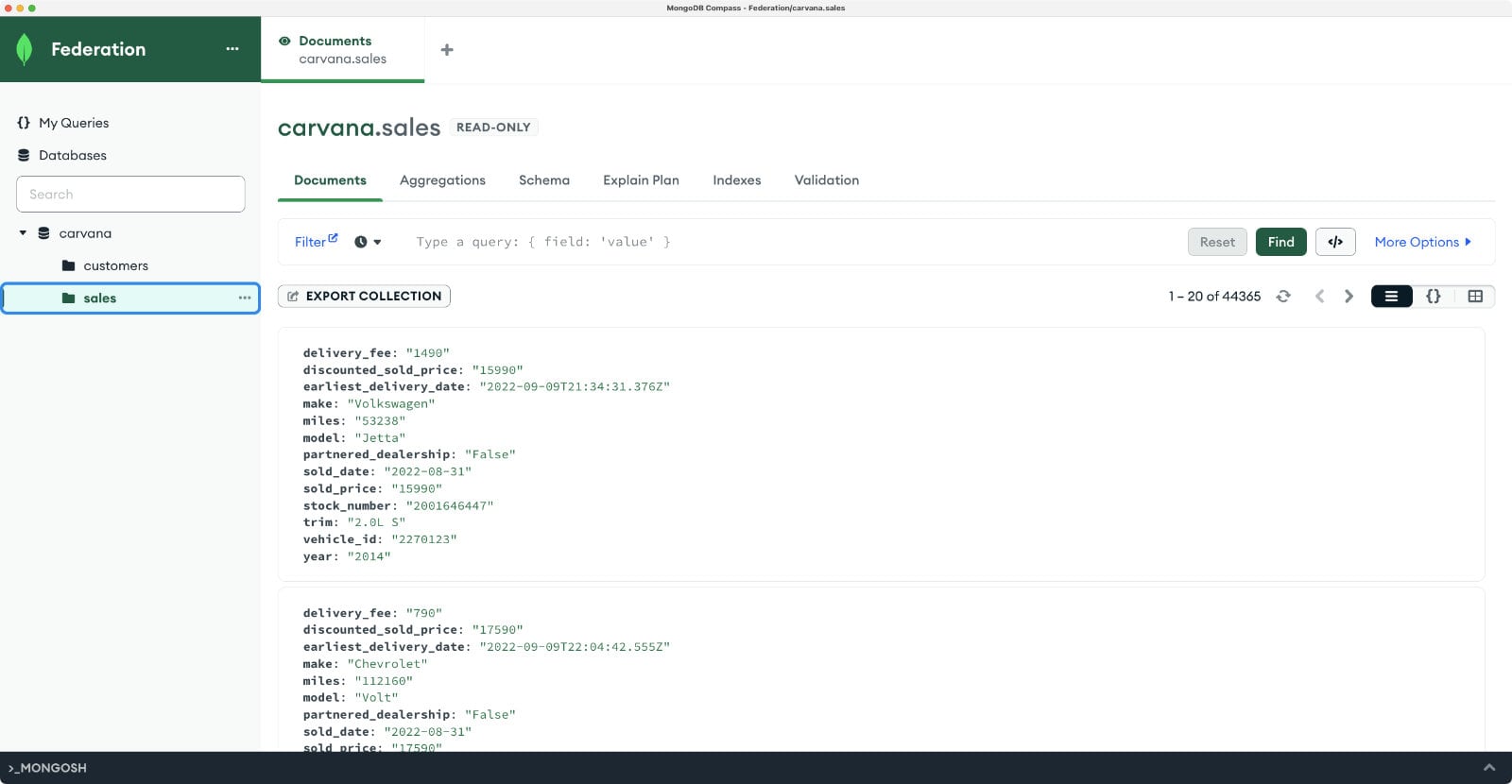Switch to JSON view of documents
The height and width of the screenshot is (784, 1512).
click(x=1433, y=297)
